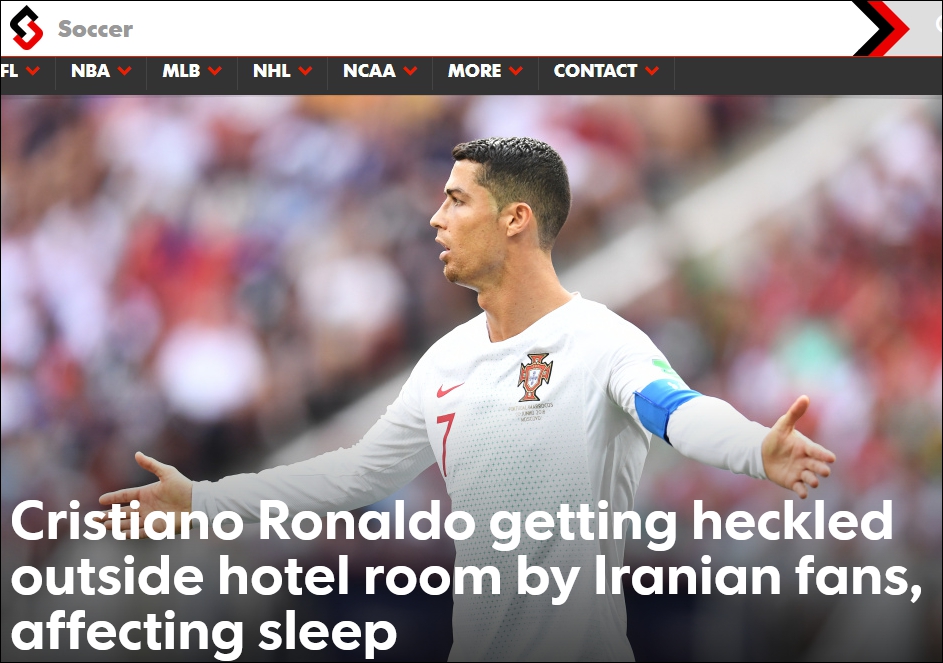Image resolution: width=943 pixels, height=663 pixels.
Task: Expand the NBA dropdown chevron
Action: 124,71
